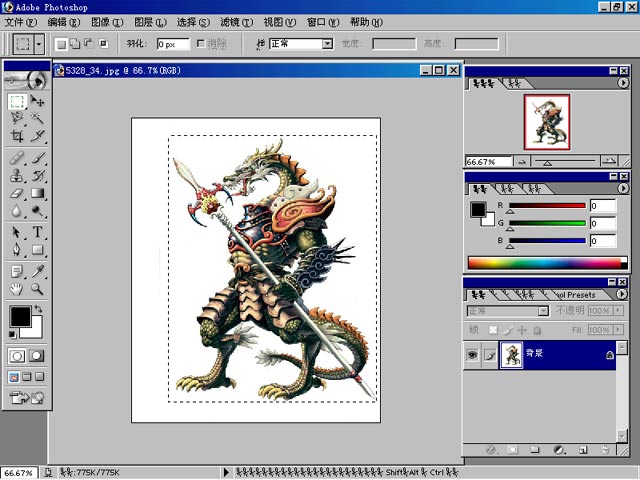Screen dimensions: 640x480
Task: Select the History Brush tool
Action: point(38,176)
